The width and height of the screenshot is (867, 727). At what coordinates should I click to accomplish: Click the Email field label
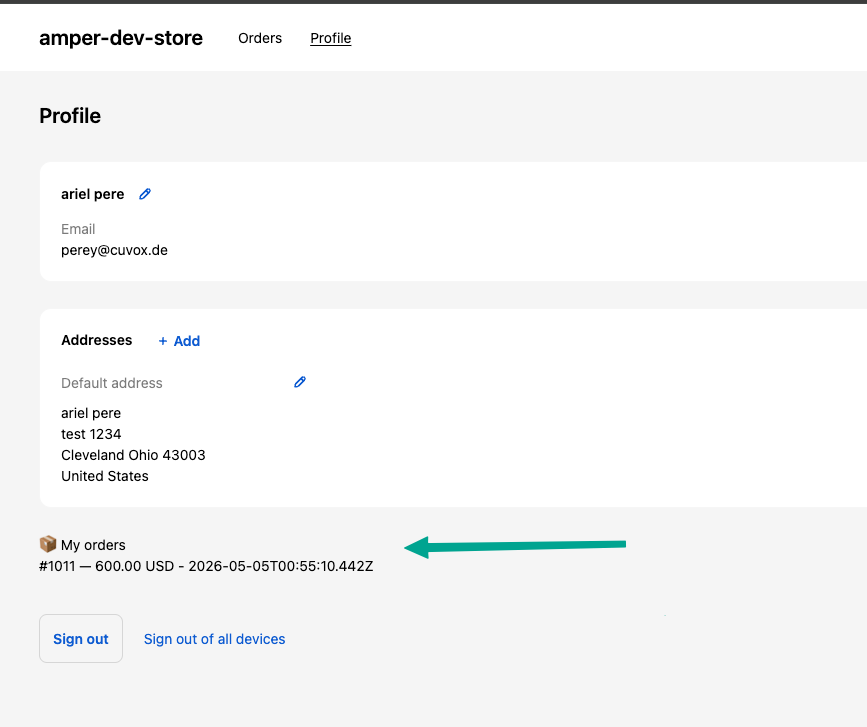tap(78, 229)
